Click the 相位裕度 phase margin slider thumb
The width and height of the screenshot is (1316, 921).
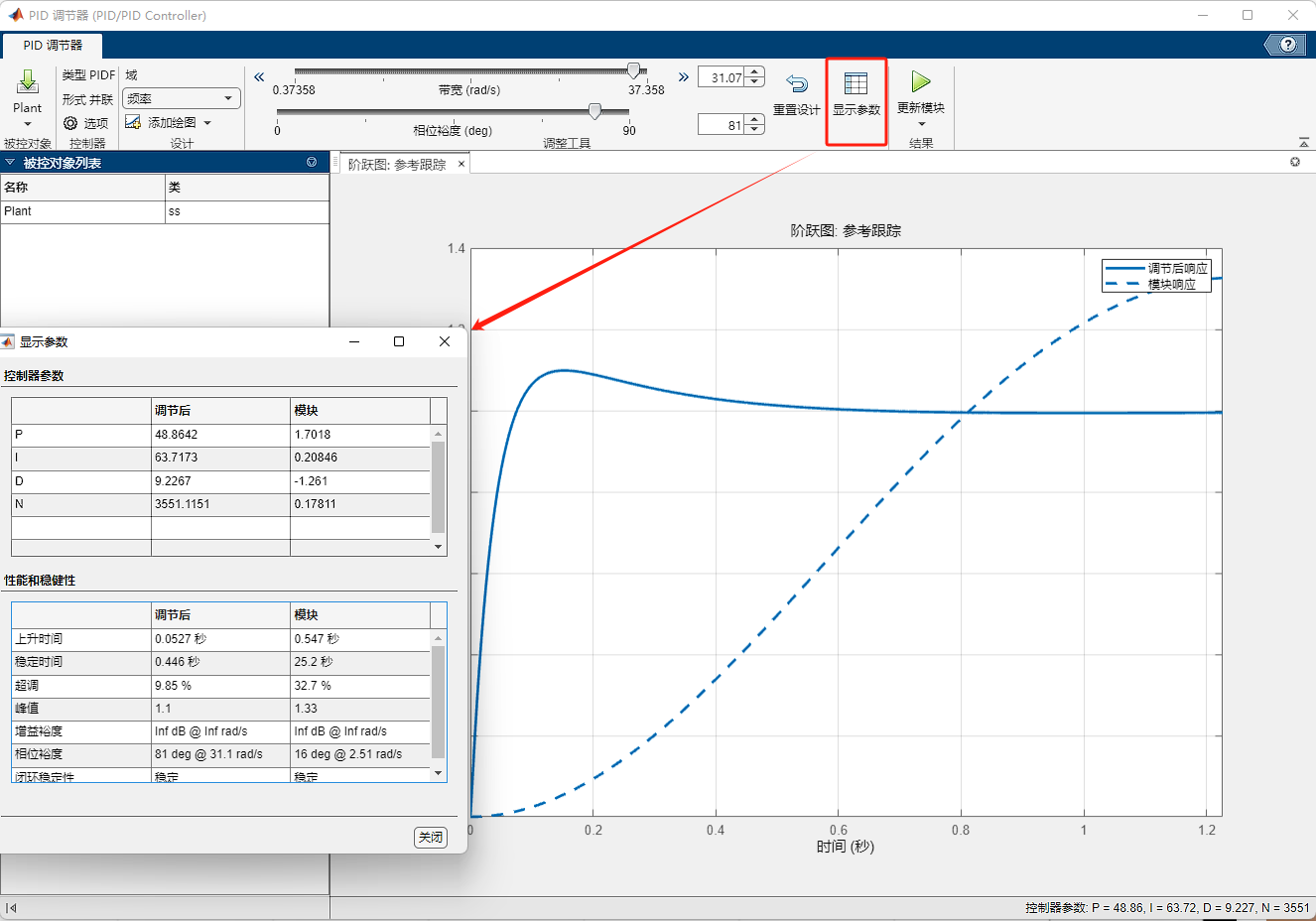click(594, 111)
